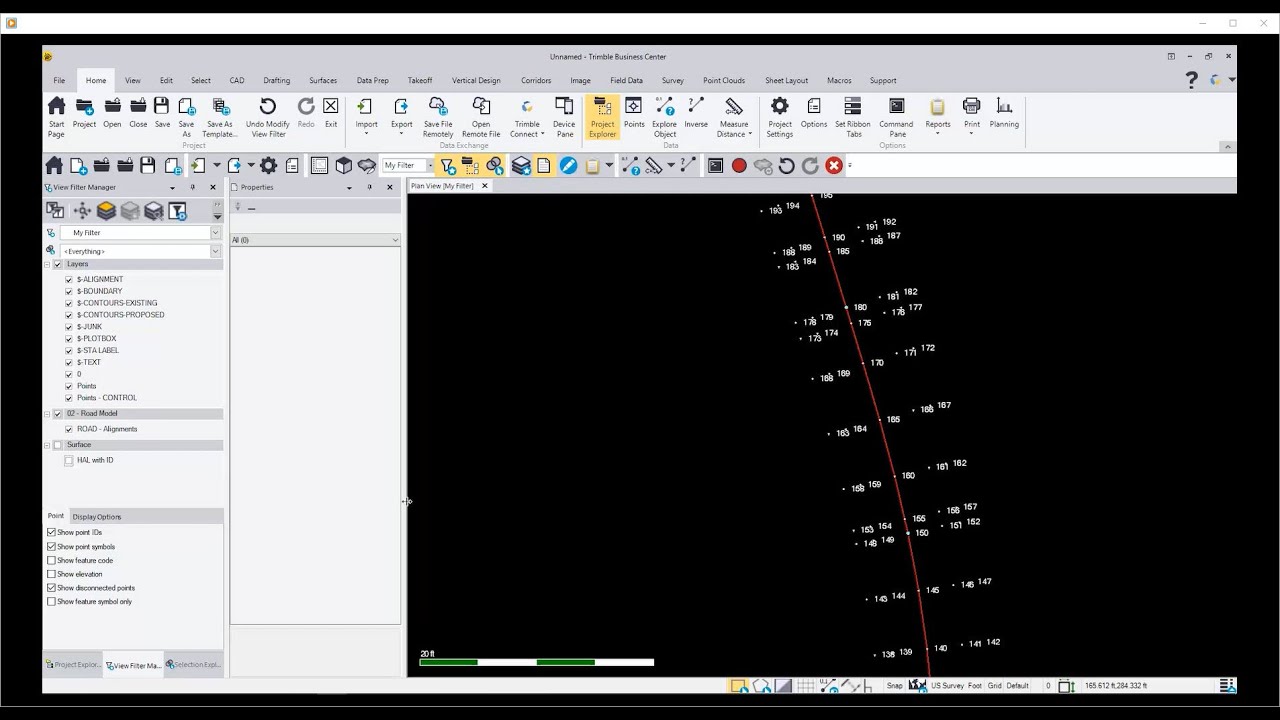The image size is (1280, 720).
Task: Check the HAL with ID surface
Action: [x=69, y=461]
